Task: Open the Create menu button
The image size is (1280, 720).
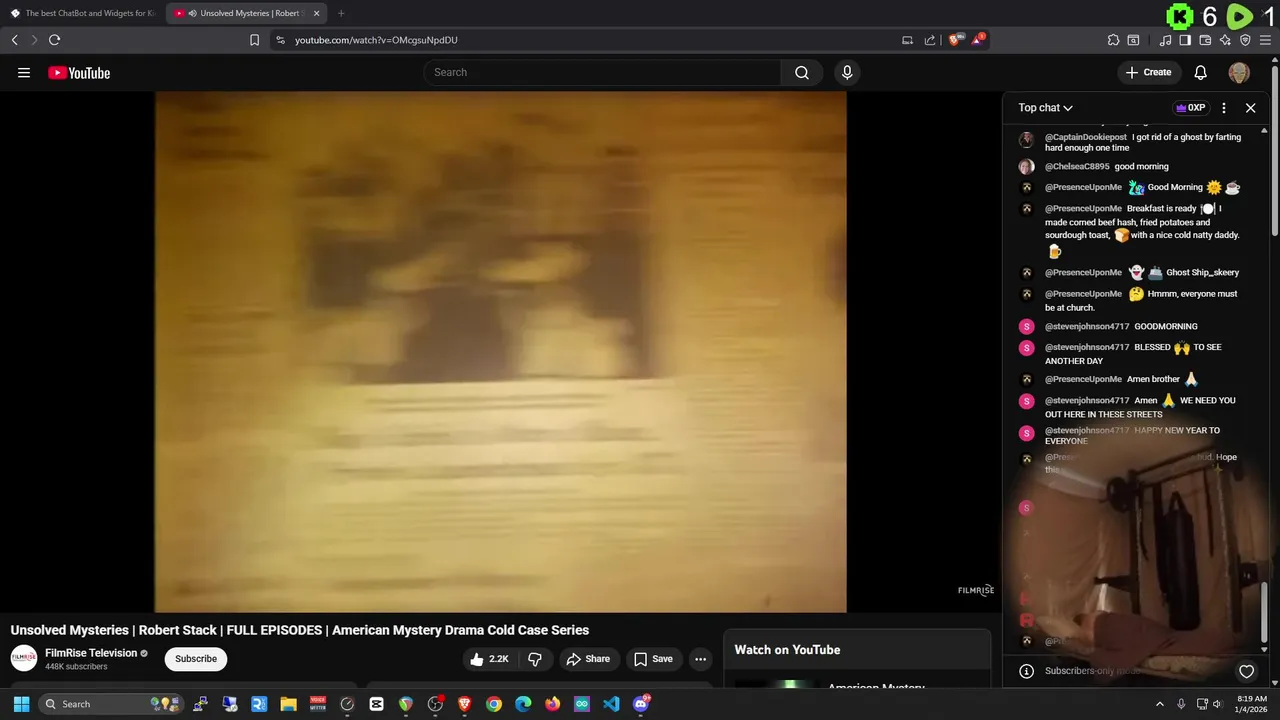Action: (x=1148, y=72)
